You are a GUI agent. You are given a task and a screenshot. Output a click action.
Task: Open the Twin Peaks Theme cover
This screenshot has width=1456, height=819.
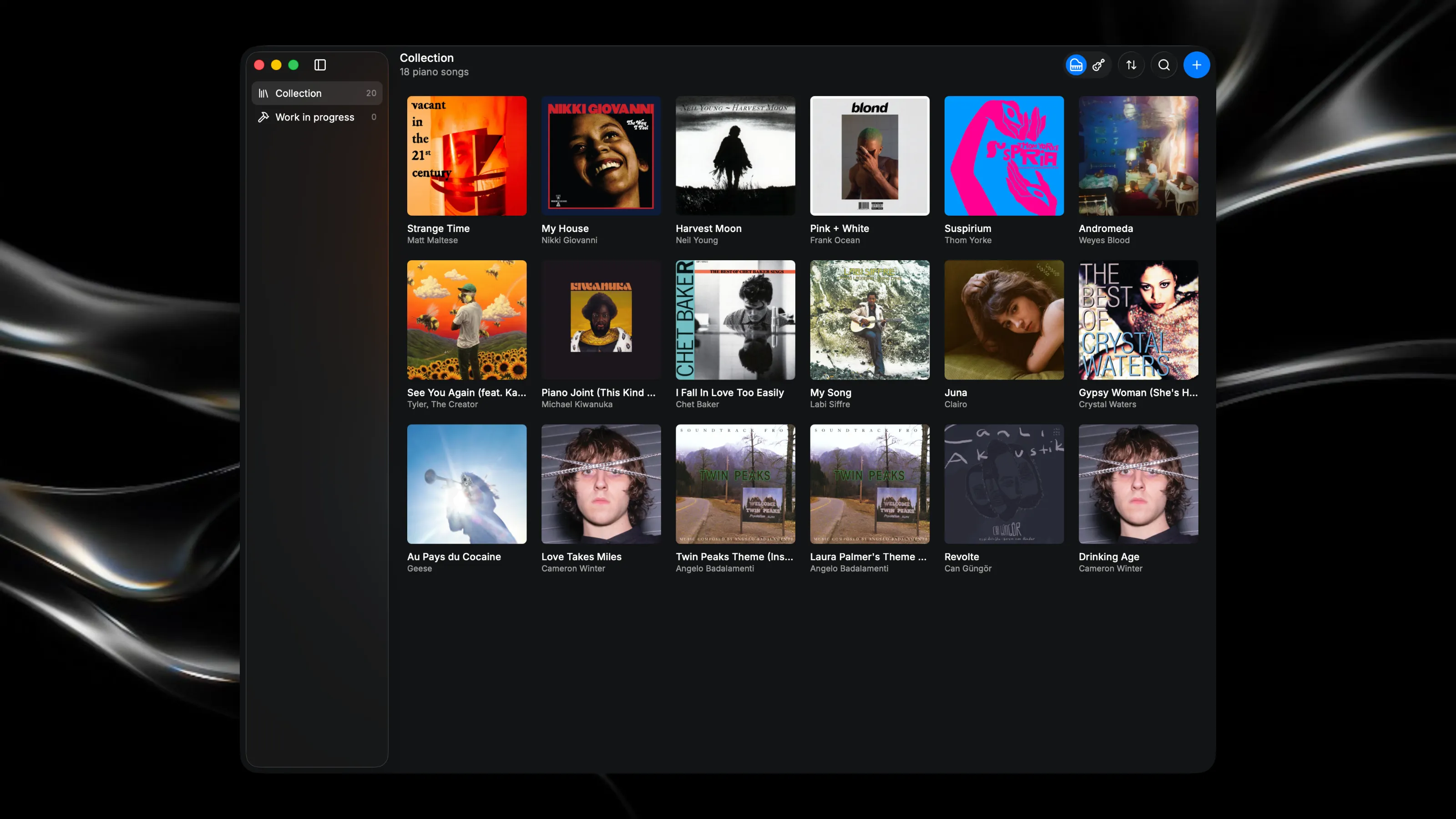[x=735, y=484]
